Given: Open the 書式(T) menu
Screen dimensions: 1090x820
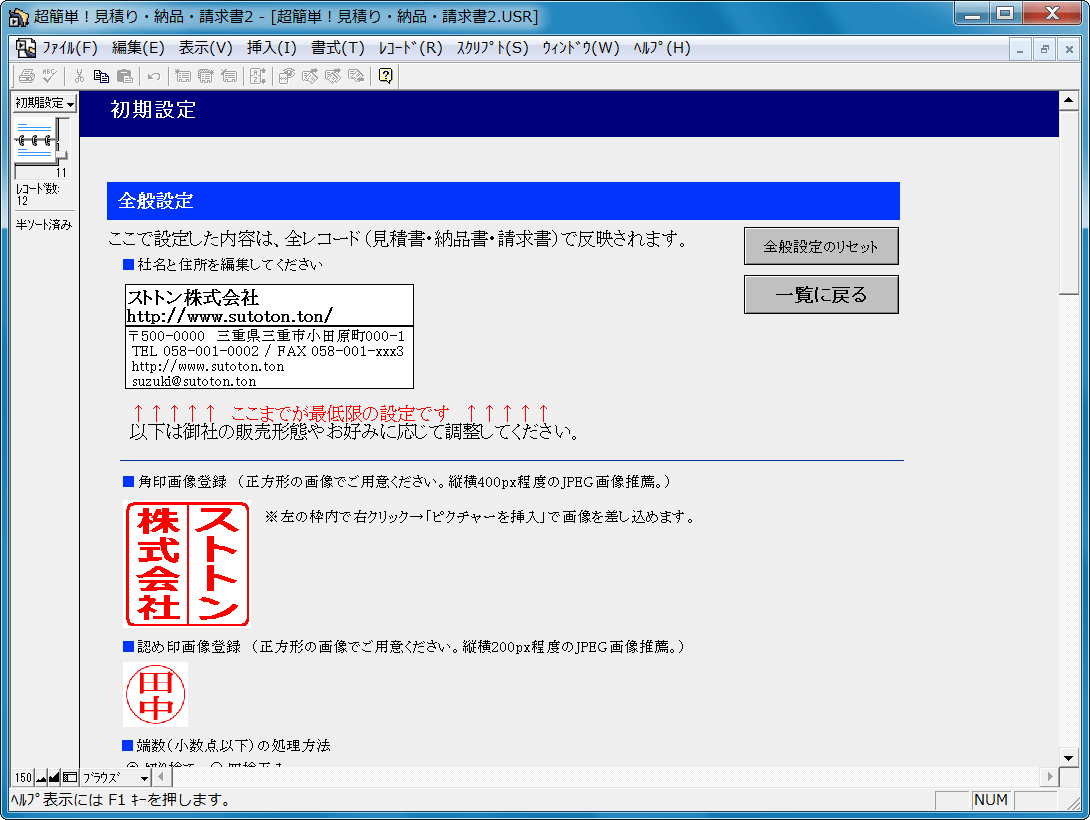Looking at the screenshot, I should pos(337,48).
